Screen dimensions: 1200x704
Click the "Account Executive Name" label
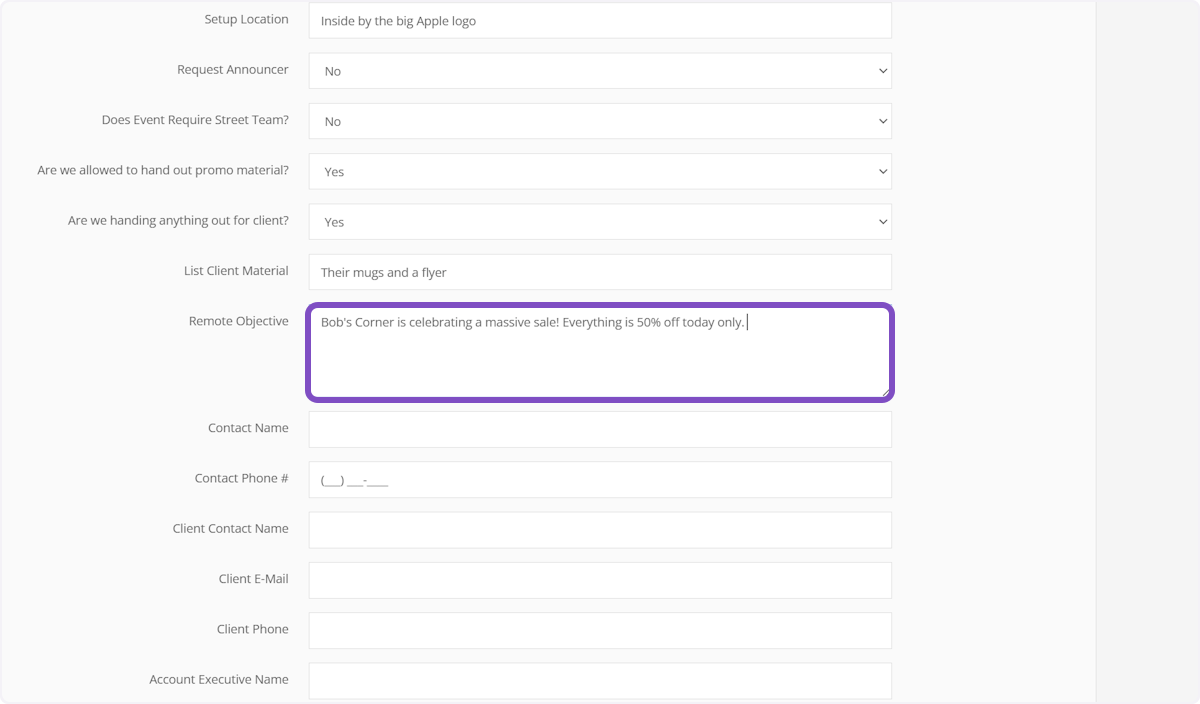[218, 679]
